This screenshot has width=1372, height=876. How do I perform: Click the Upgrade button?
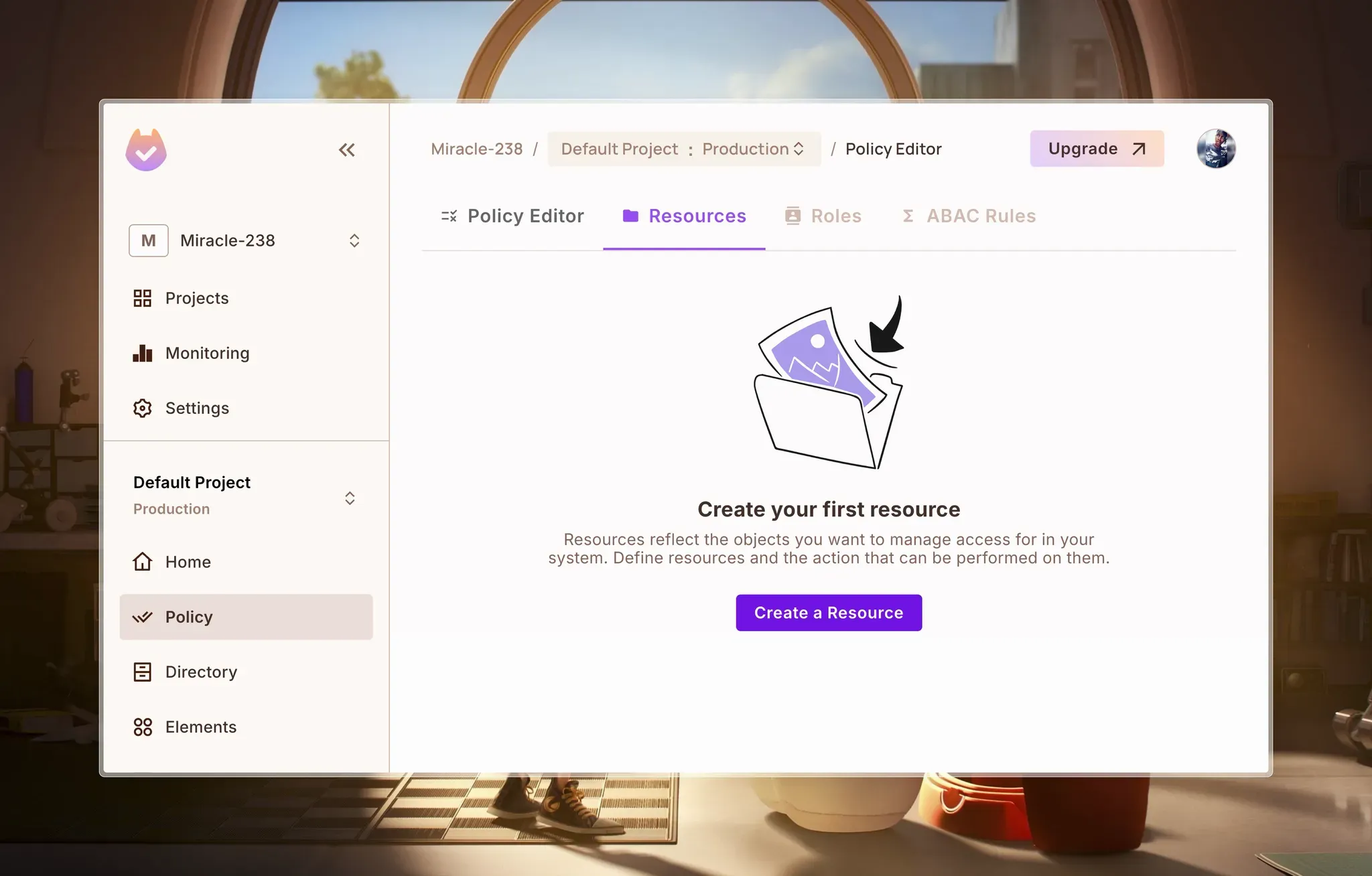[1097, 149]
